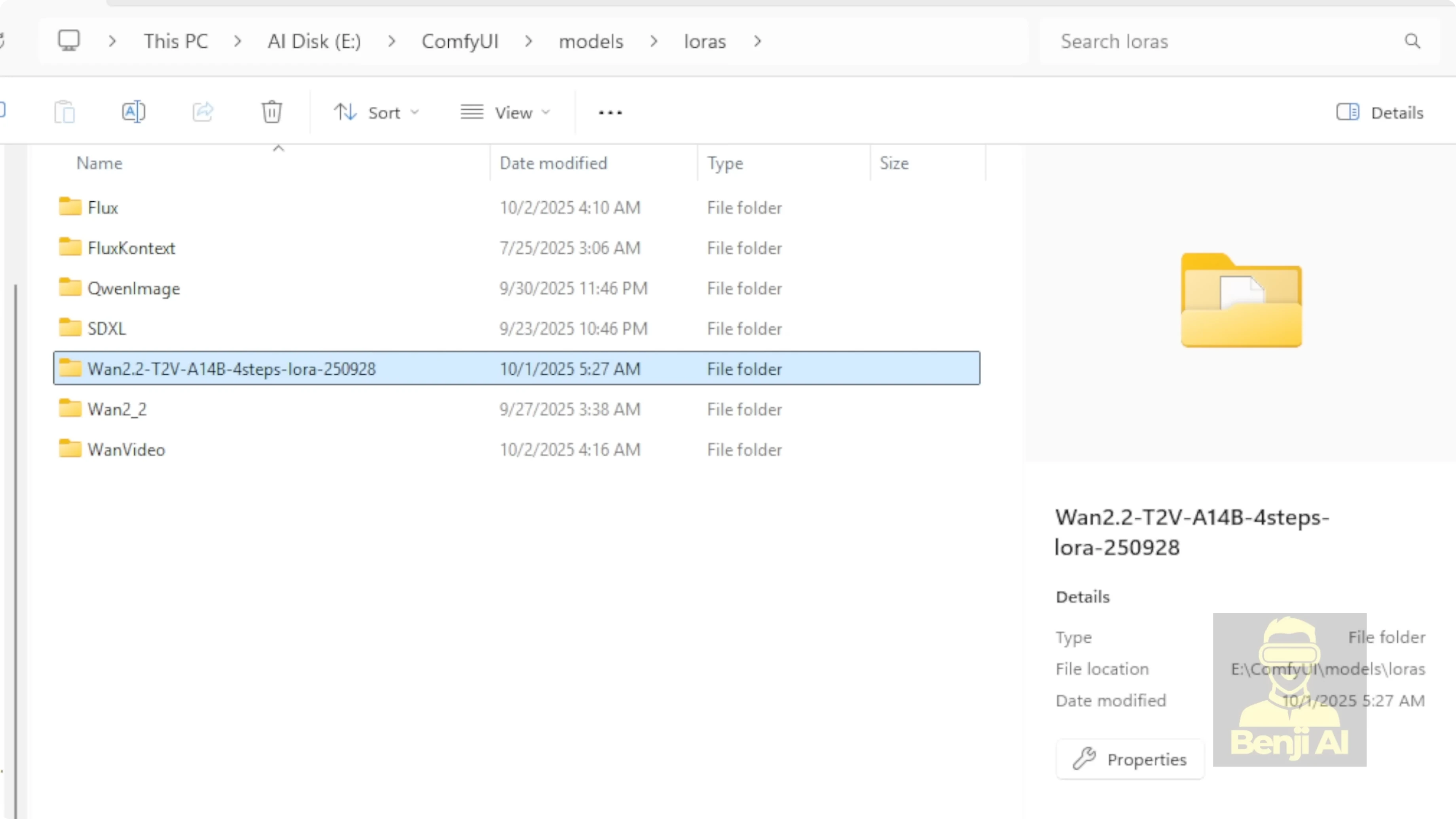Click the magnifying glass search icon
The width and height of the screenshot is (1456, 819).
(1412, 41)
